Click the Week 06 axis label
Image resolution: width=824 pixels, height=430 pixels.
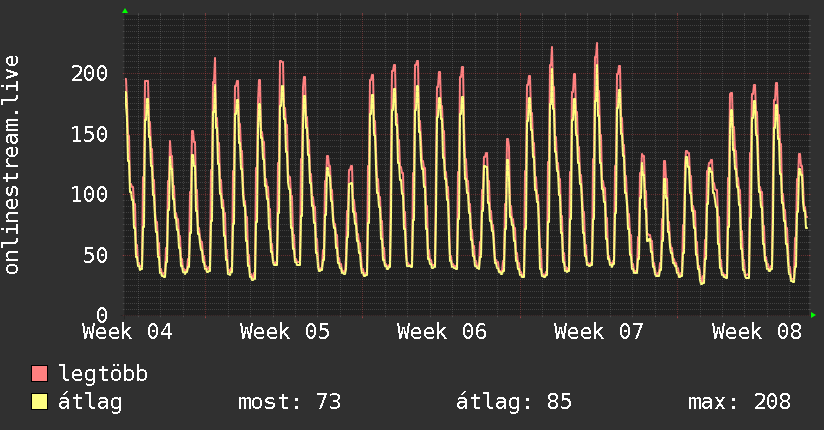click(x=442, y=332)
